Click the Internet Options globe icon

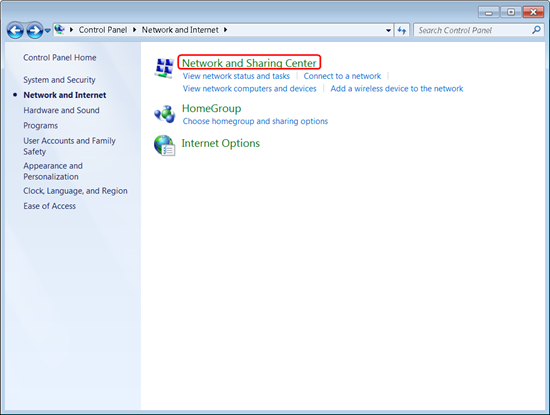(x=165, y=145)
